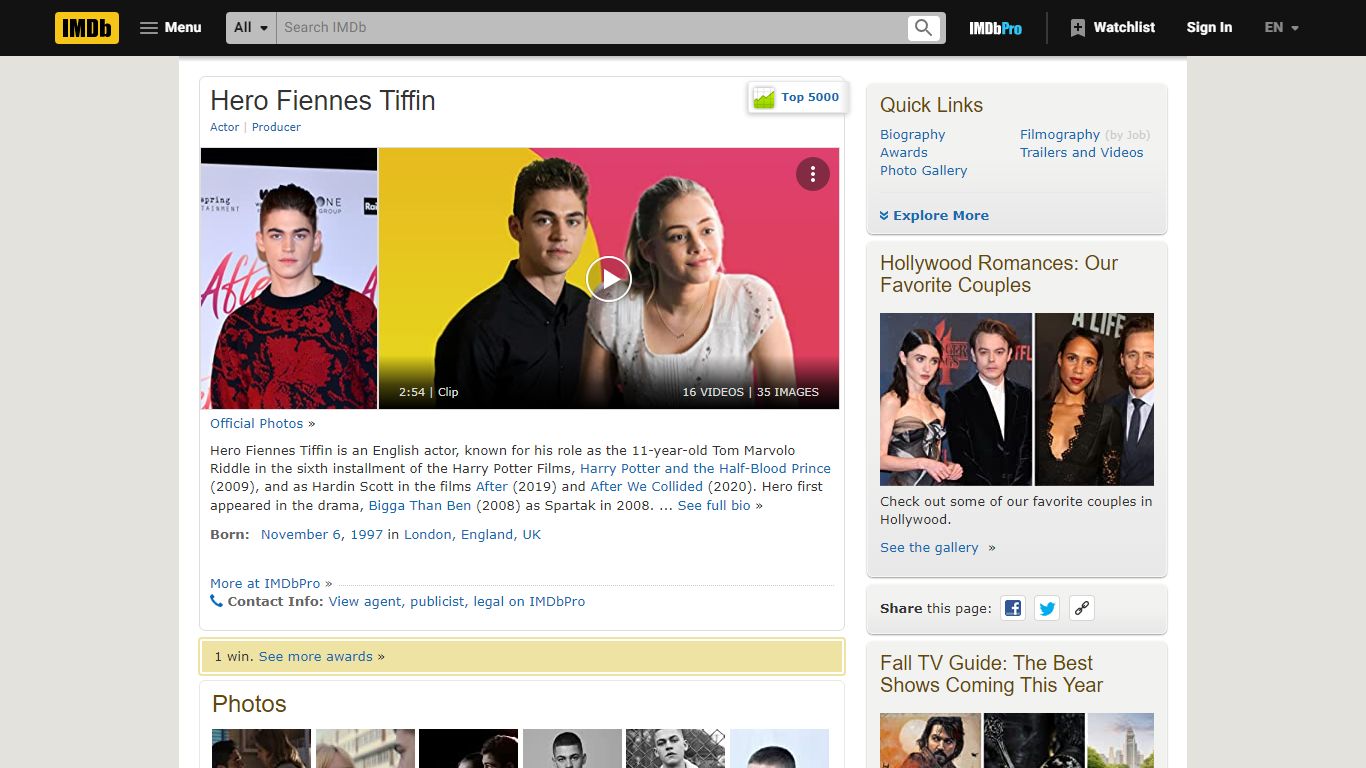Open the 16 VIDEOS link

(713, 392)
